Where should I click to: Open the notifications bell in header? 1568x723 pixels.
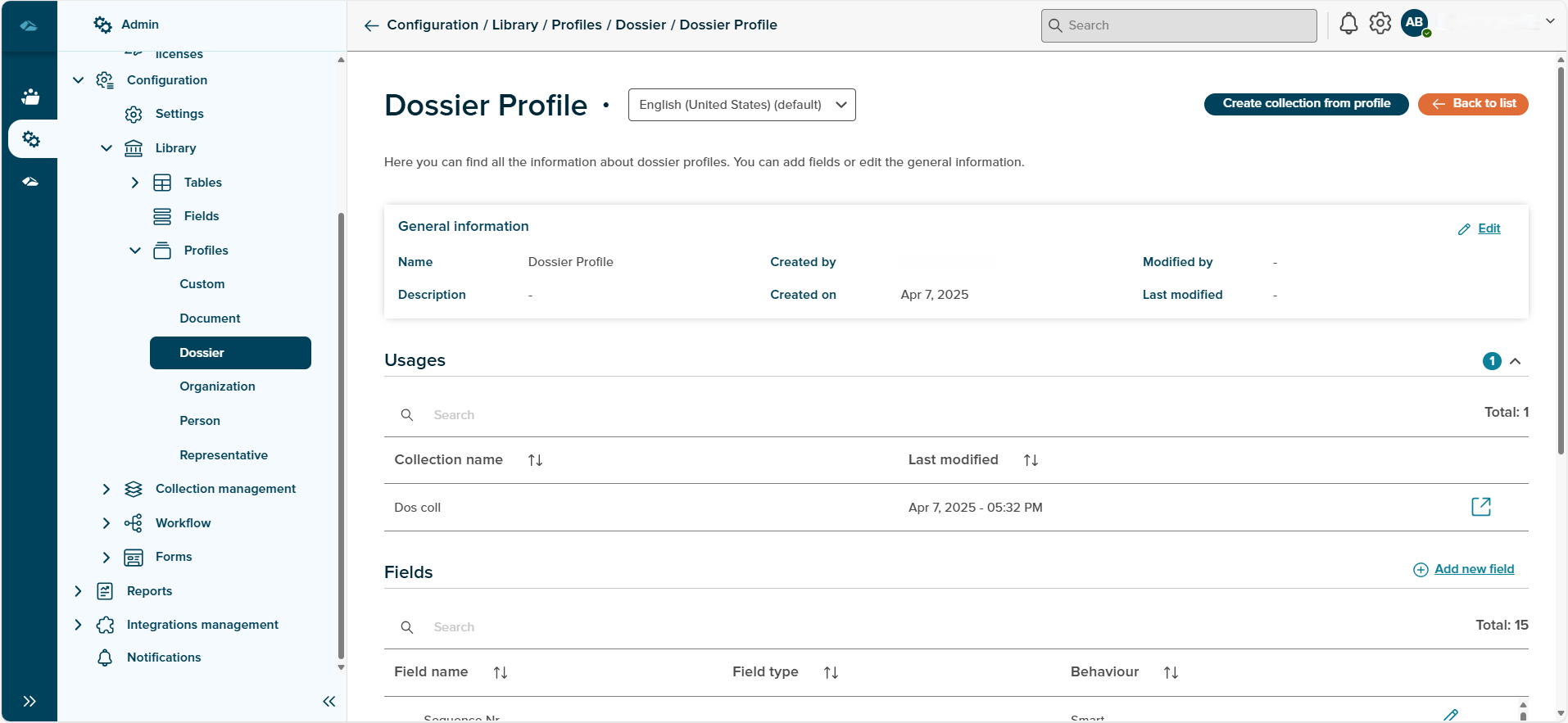pyautogui.click(x=1348, y=24)
